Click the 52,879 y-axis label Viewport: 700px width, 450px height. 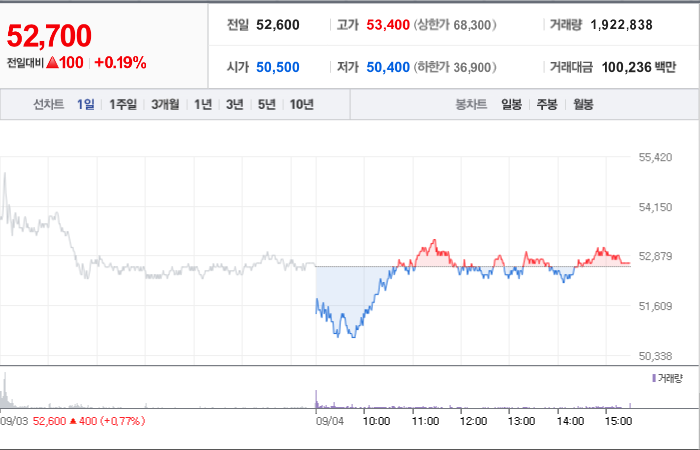click(x=655, y=256)
